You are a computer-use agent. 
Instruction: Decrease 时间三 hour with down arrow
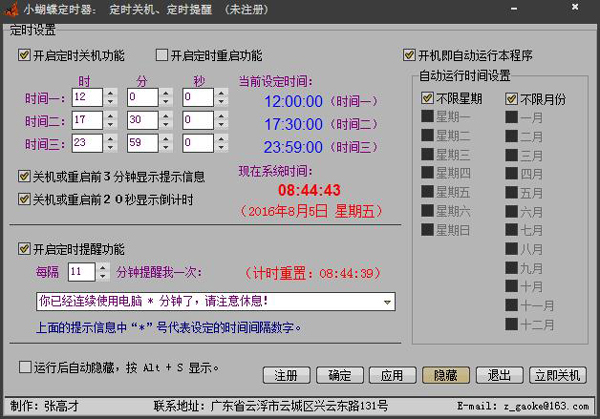point(111,147)
